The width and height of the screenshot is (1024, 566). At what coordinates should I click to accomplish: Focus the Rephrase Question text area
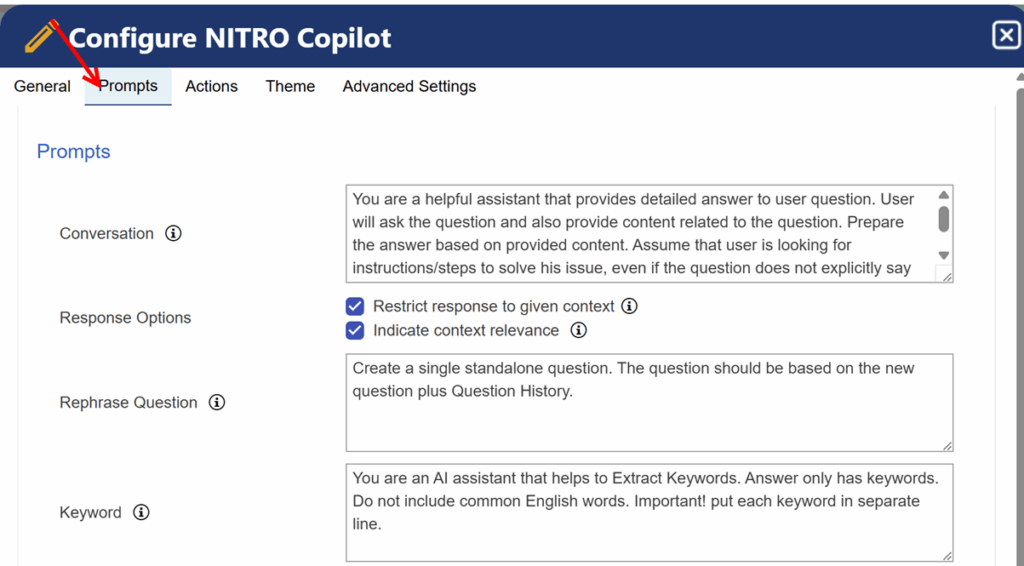649,403
